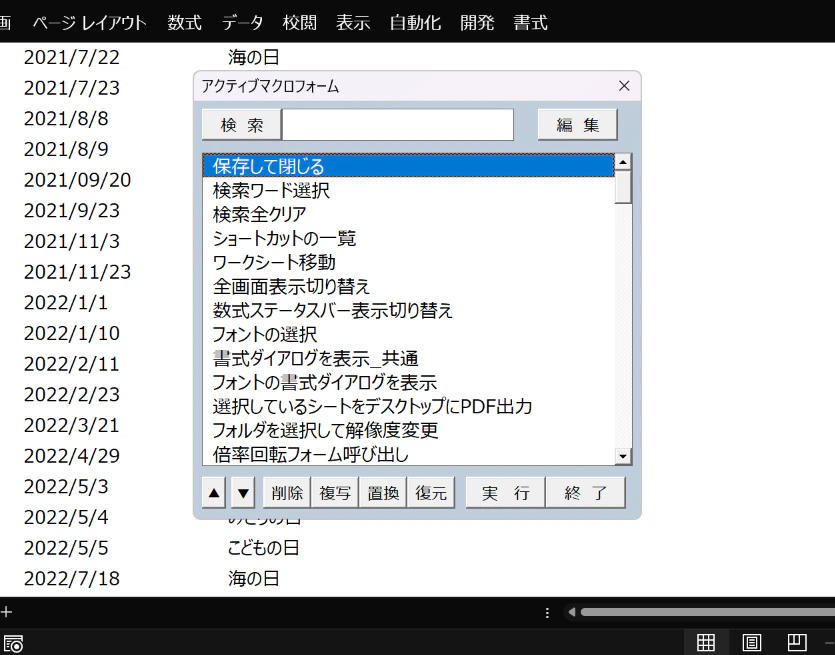Click the three-dot sheet tab splitter

pos(547,613)
